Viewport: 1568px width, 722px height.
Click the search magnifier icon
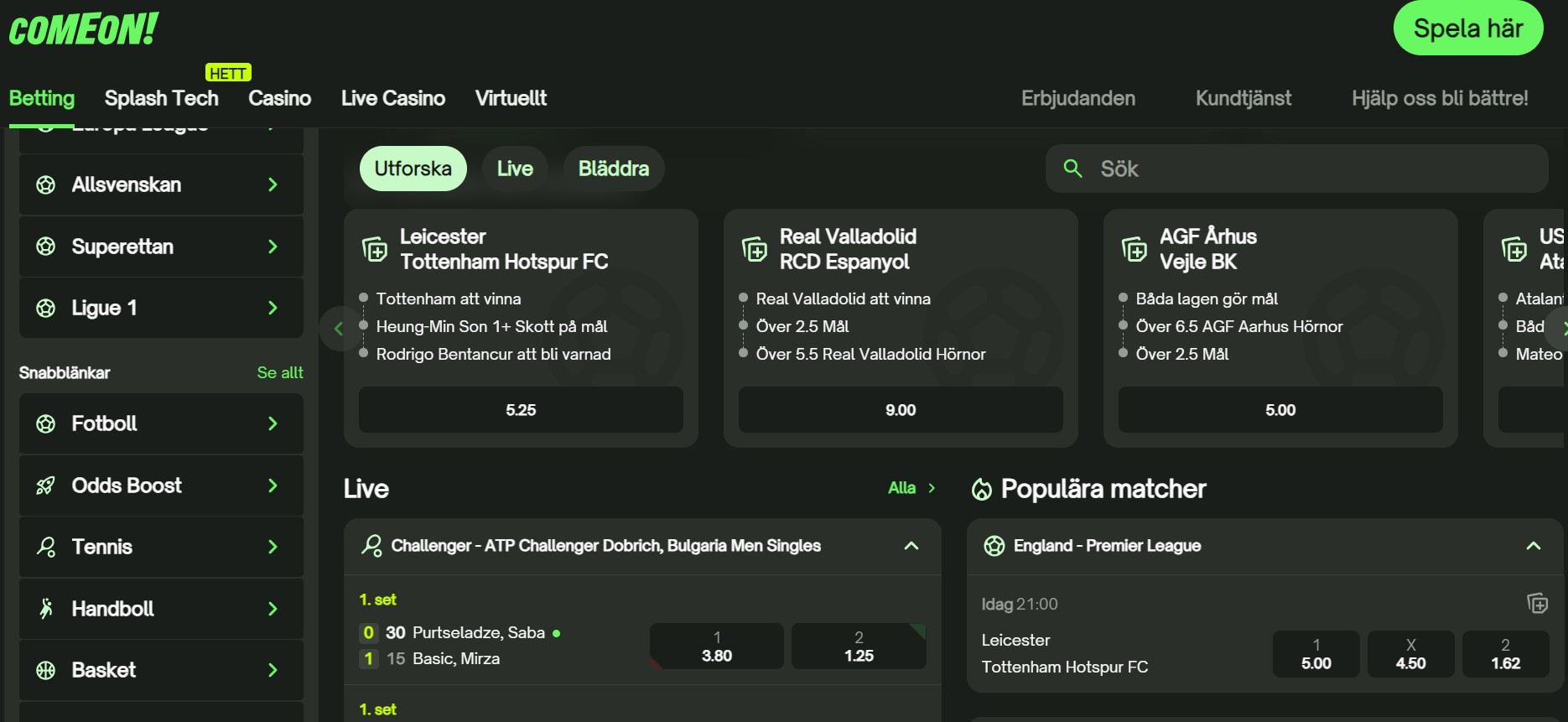(x=1072, y=169)
